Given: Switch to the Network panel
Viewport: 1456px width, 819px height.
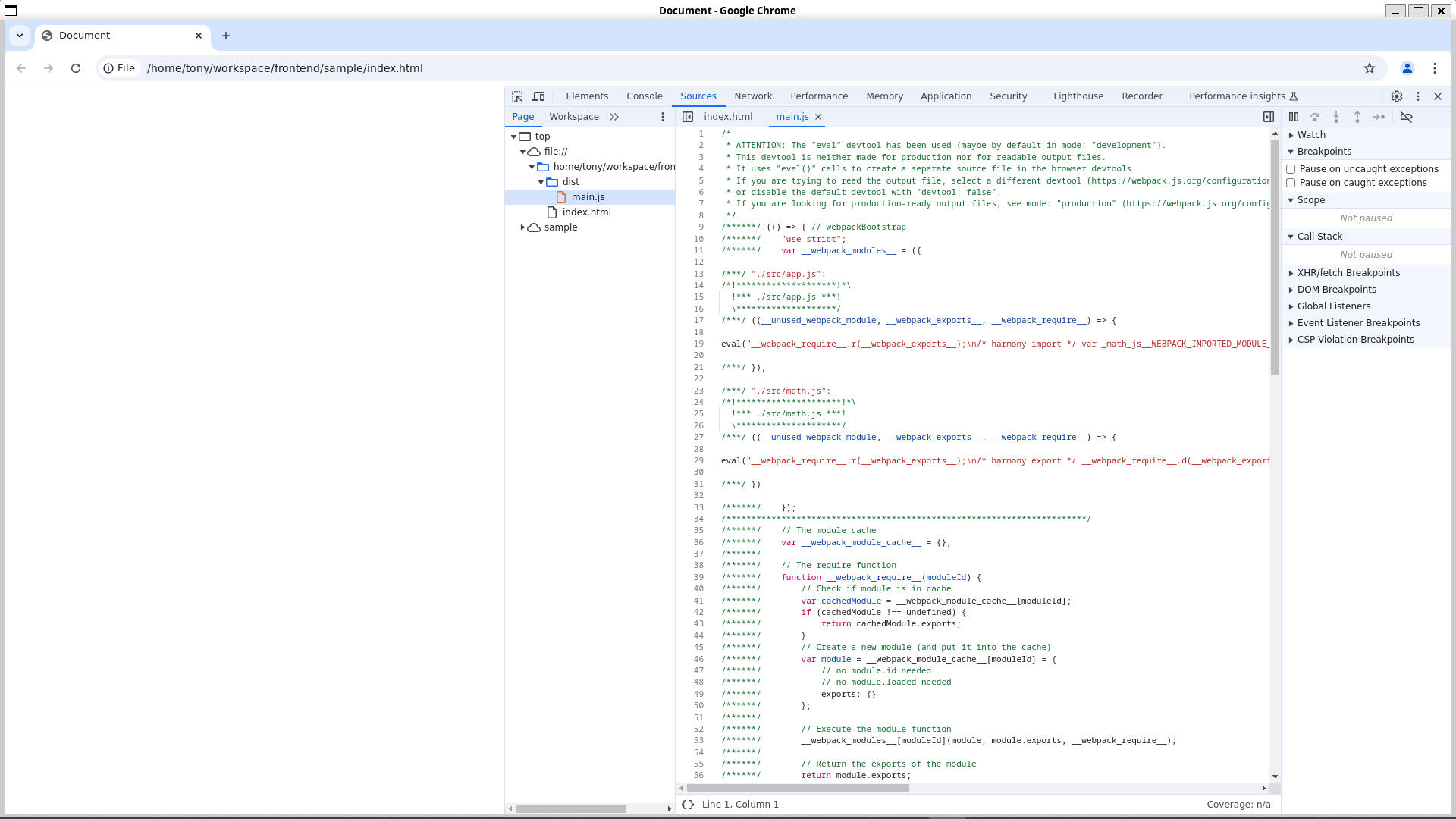Looking at the screenshot, I should 753,96.
